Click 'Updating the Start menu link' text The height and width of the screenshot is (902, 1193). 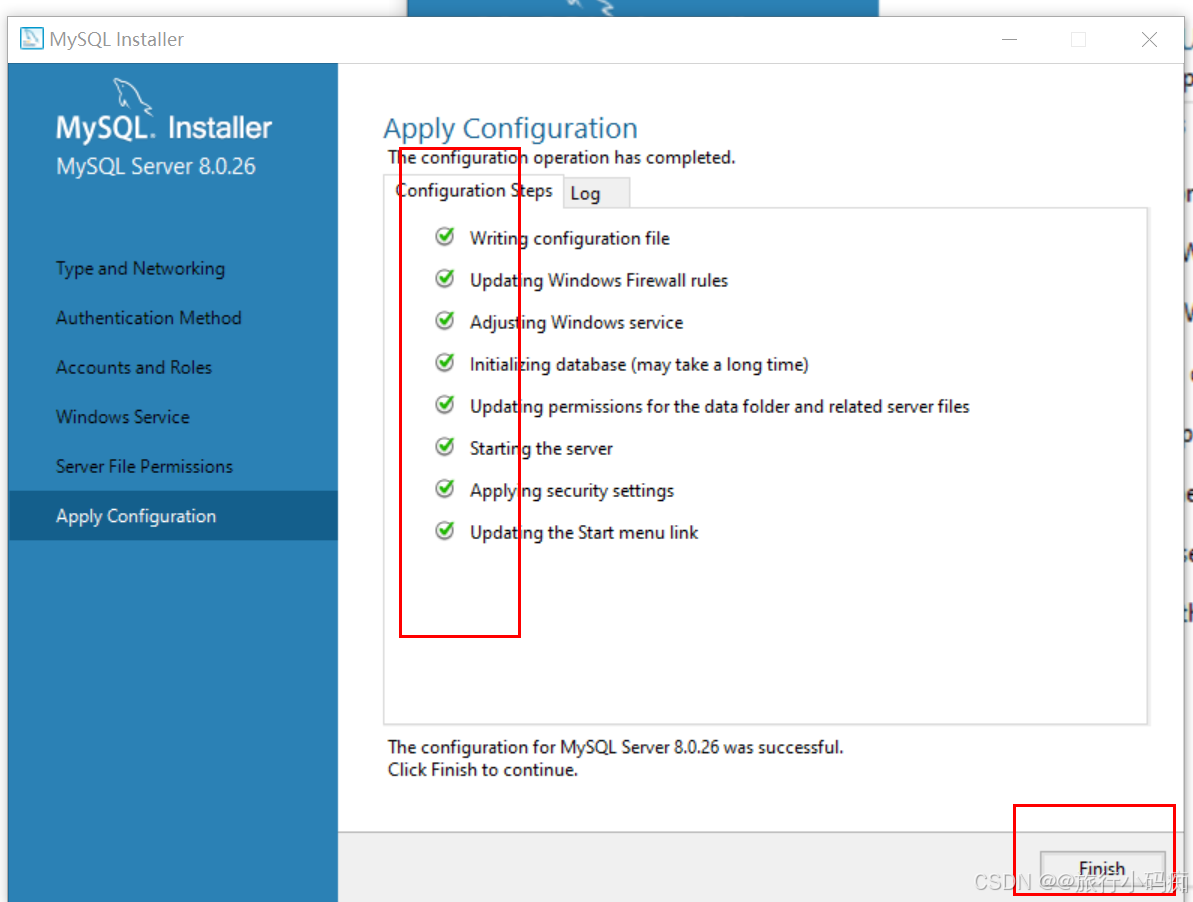point(584,532)
